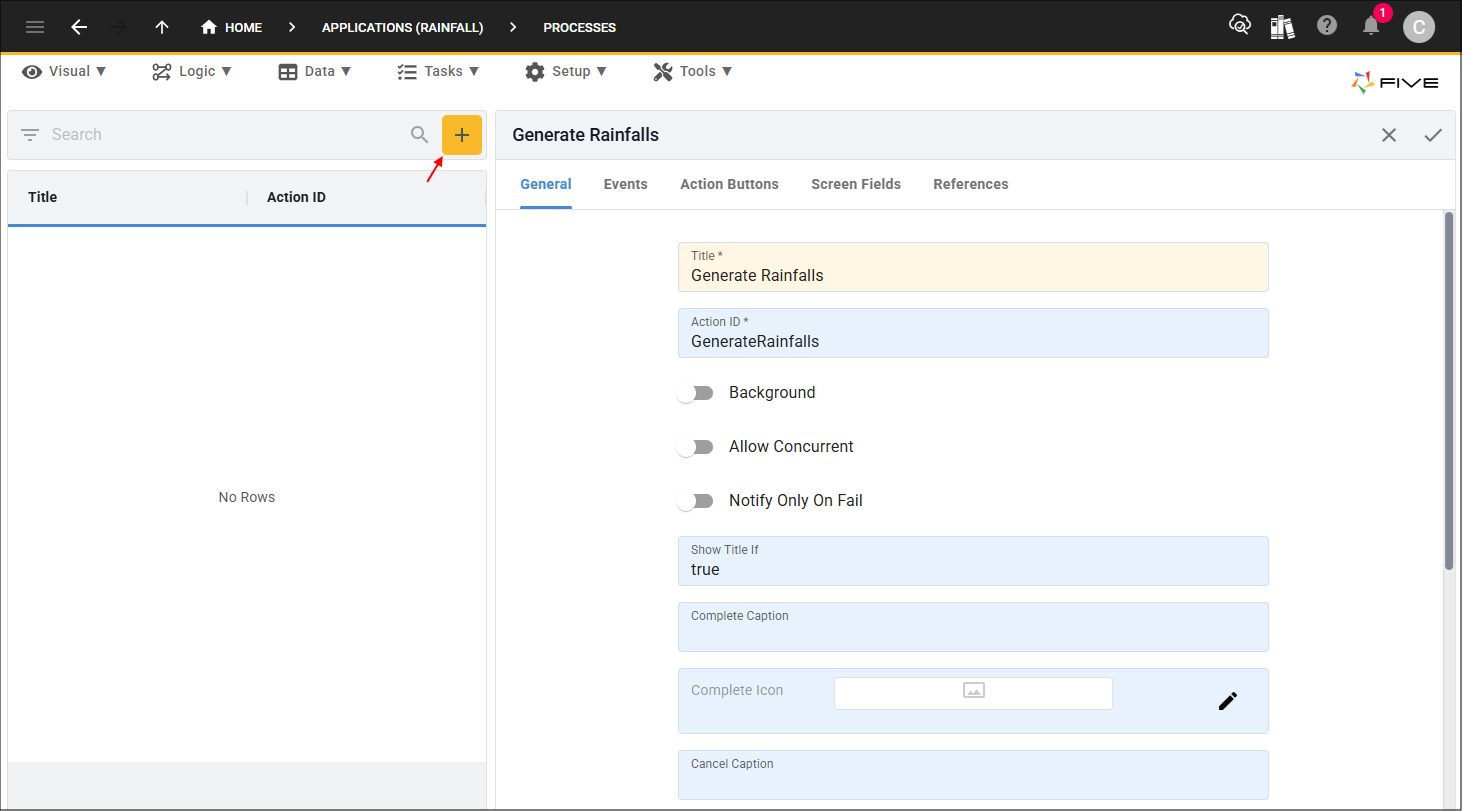Viewport: 1462px width, 811px height.
Task: Click the Show Title If field
Action: click(x=973, y=561)
